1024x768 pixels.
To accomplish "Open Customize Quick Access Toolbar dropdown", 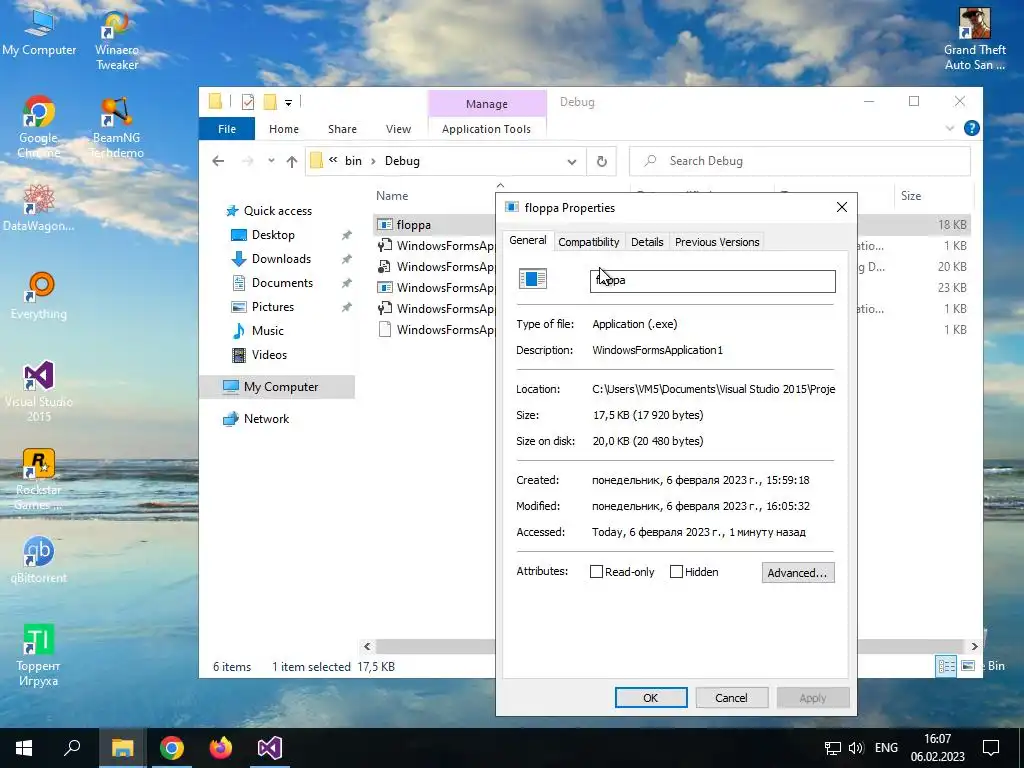I will [x=288, y=103].
